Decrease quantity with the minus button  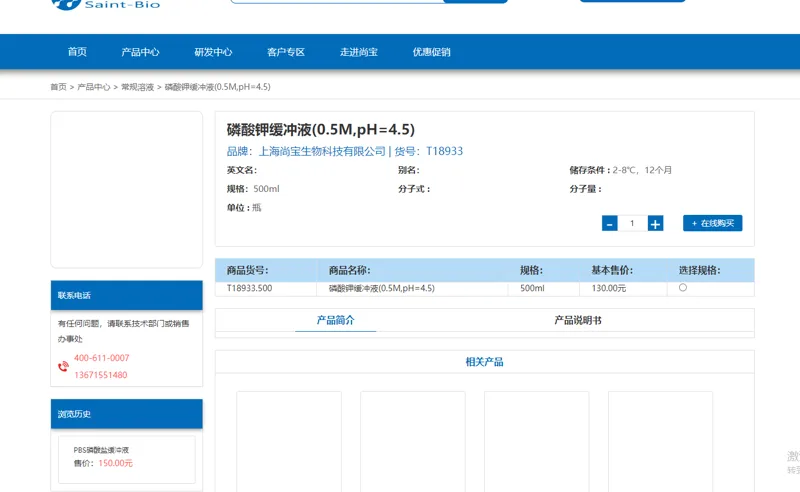coord(610,224)
